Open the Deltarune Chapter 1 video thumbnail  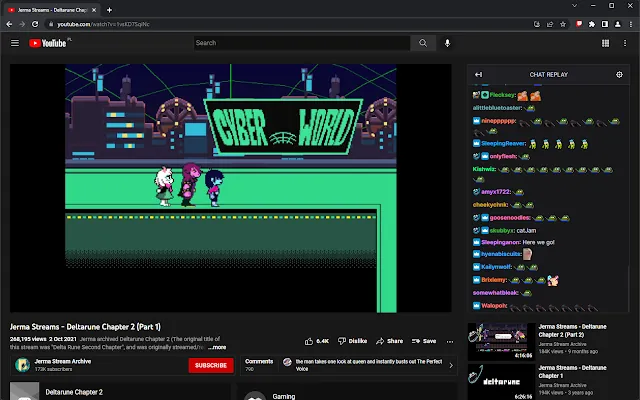pyautogui.click(x=501, y=382)
